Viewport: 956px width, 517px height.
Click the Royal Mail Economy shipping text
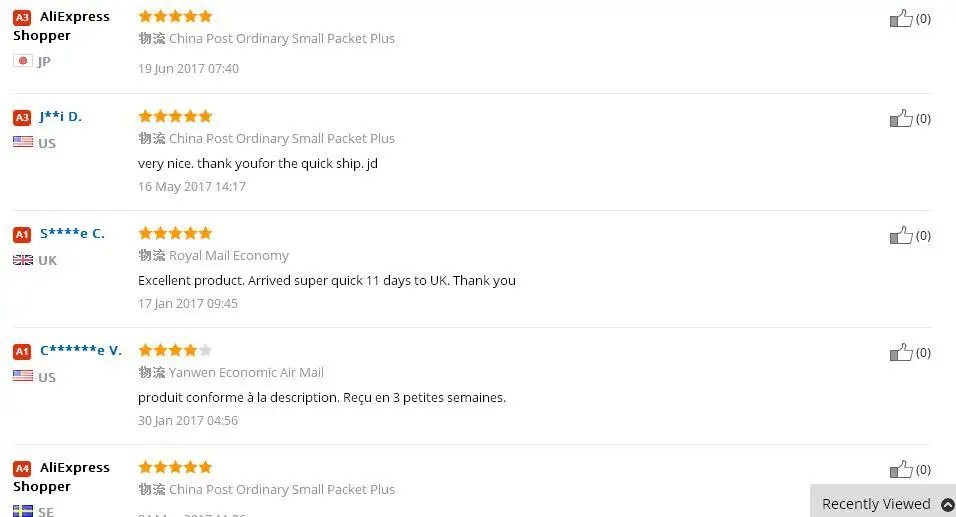tap(228, 255)
